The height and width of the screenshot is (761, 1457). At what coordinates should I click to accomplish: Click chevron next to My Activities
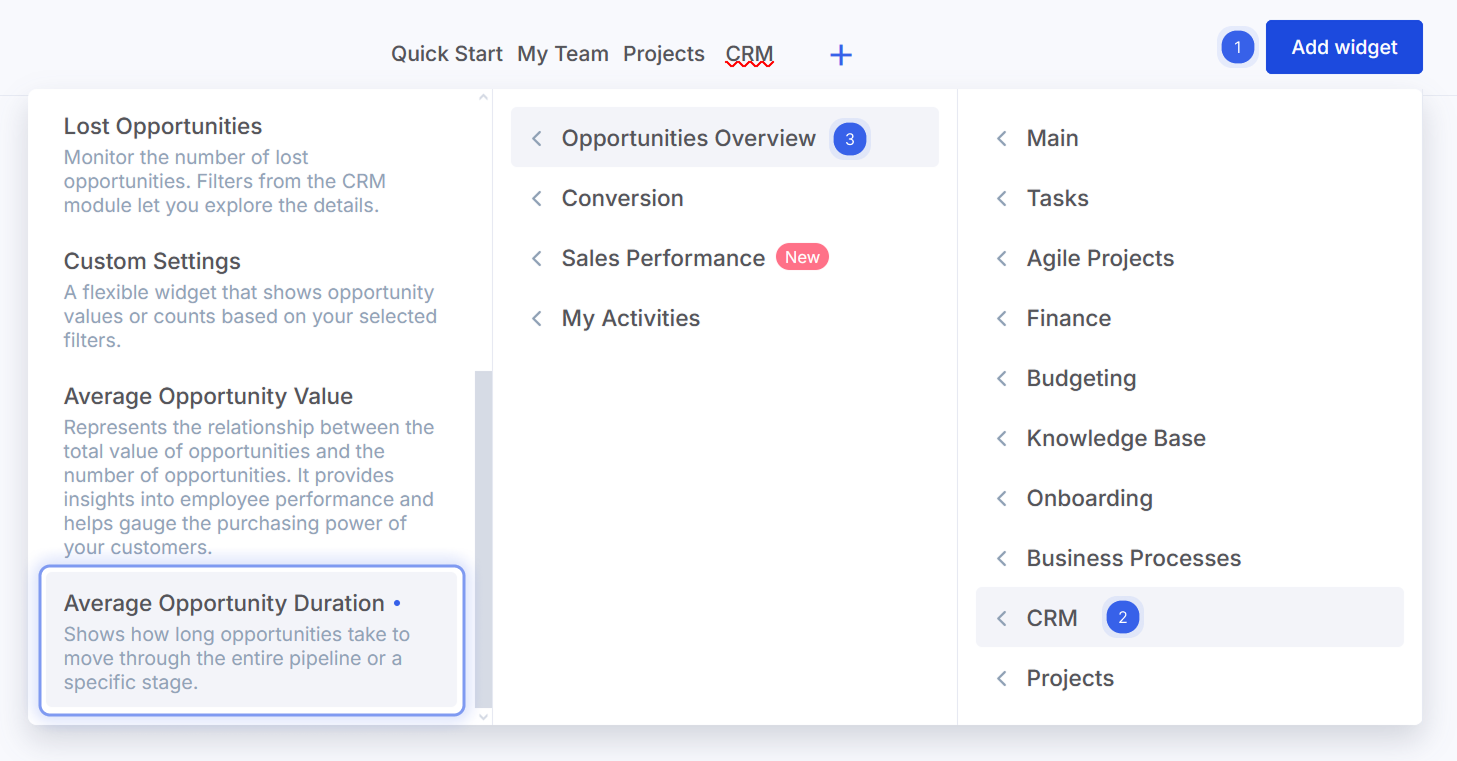coord(537,319)
